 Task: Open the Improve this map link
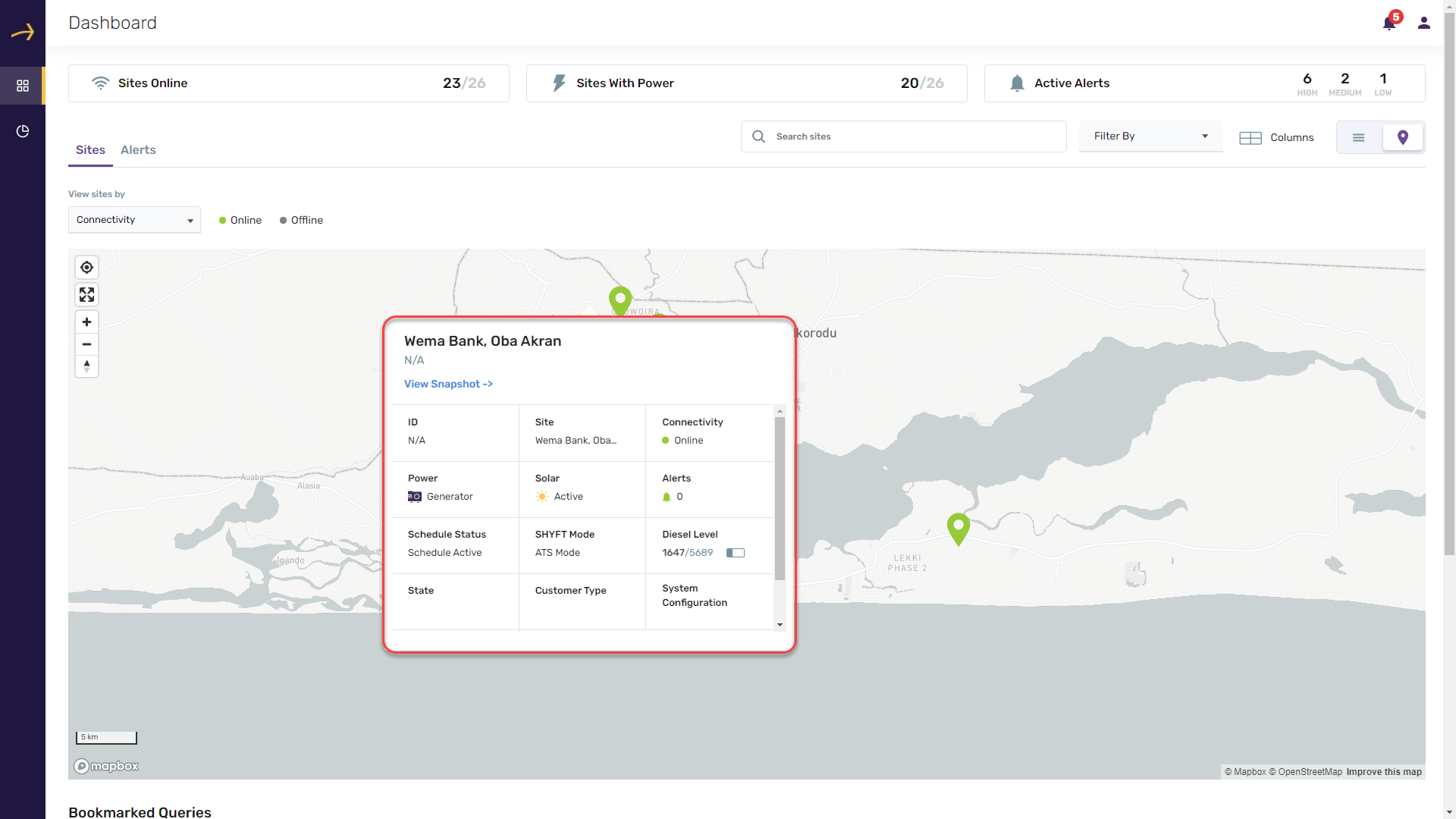(1384, 772)
